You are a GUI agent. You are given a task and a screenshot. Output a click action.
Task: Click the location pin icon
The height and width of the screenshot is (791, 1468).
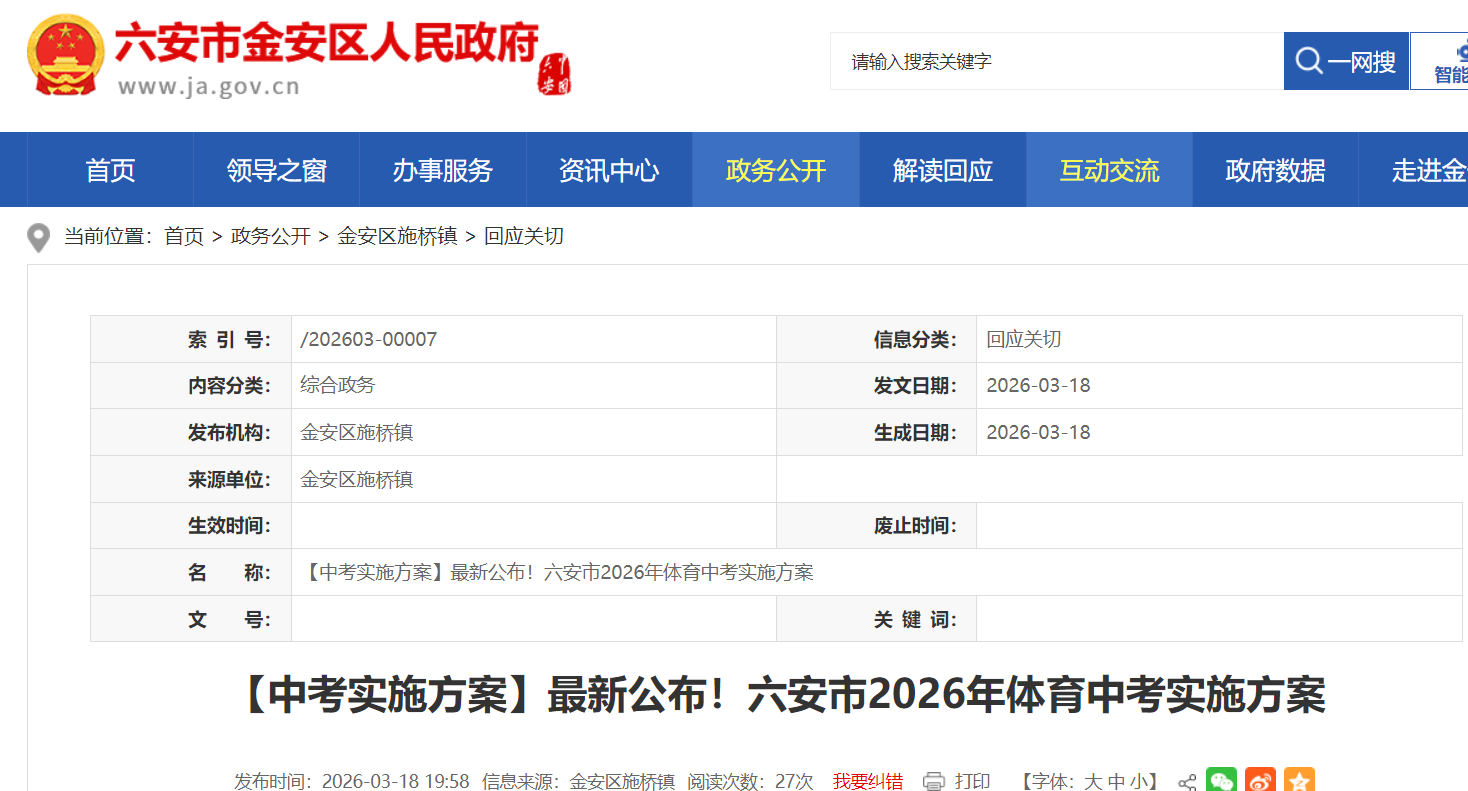click(x=39, y=238)
